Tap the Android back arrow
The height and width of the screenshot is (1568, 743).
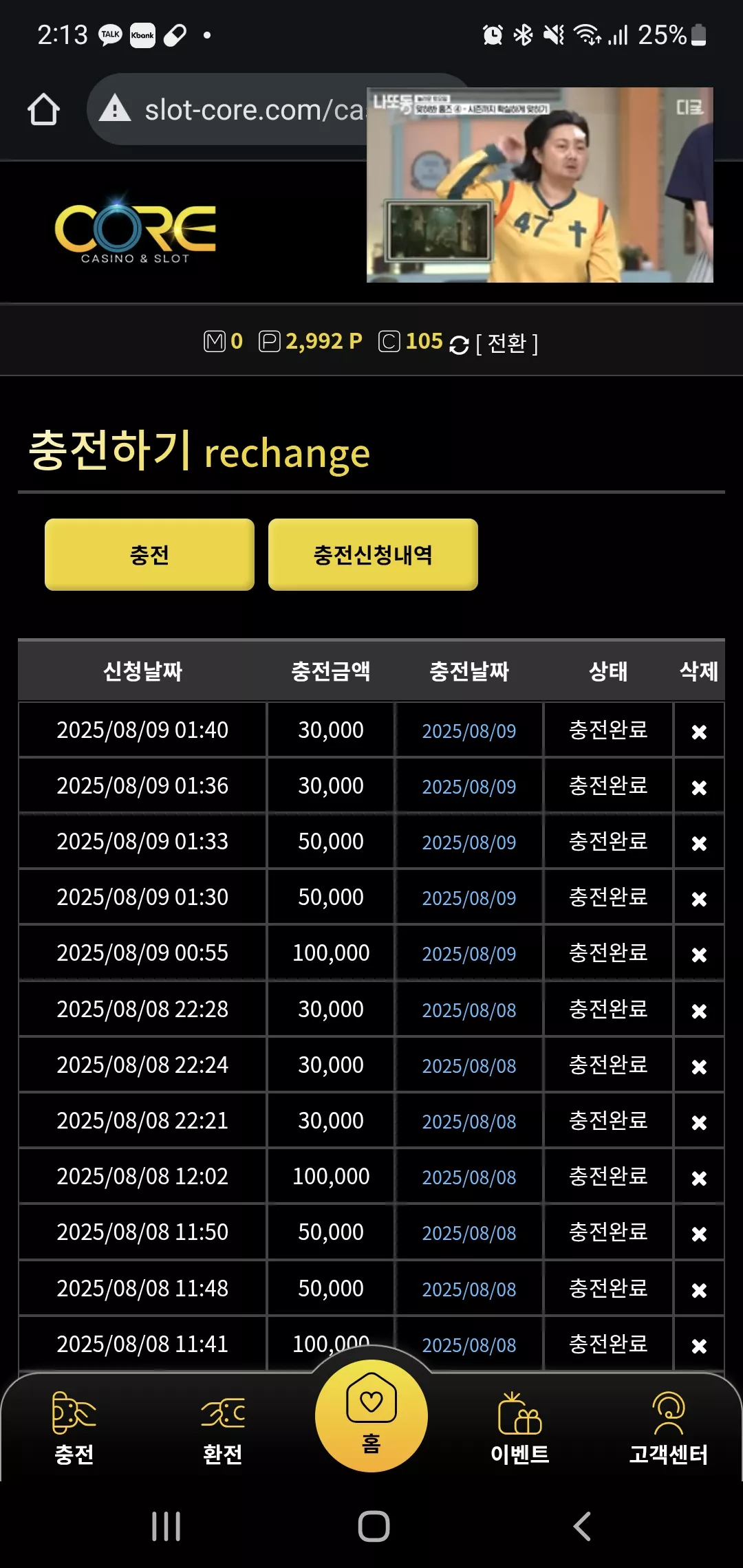pos(582,1526)
